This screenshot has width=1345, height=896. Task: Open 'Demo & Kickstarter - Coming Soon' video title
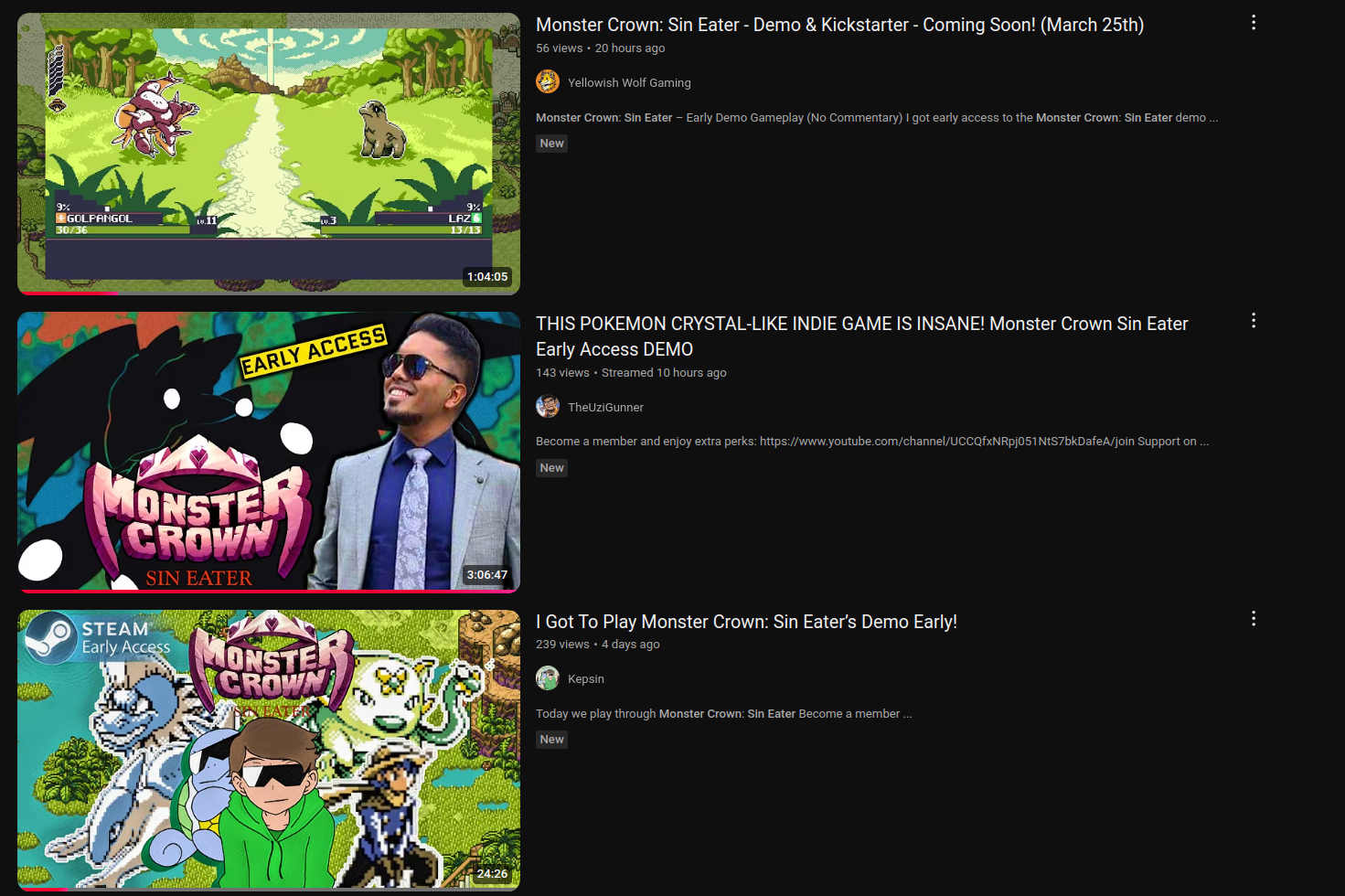839,25
